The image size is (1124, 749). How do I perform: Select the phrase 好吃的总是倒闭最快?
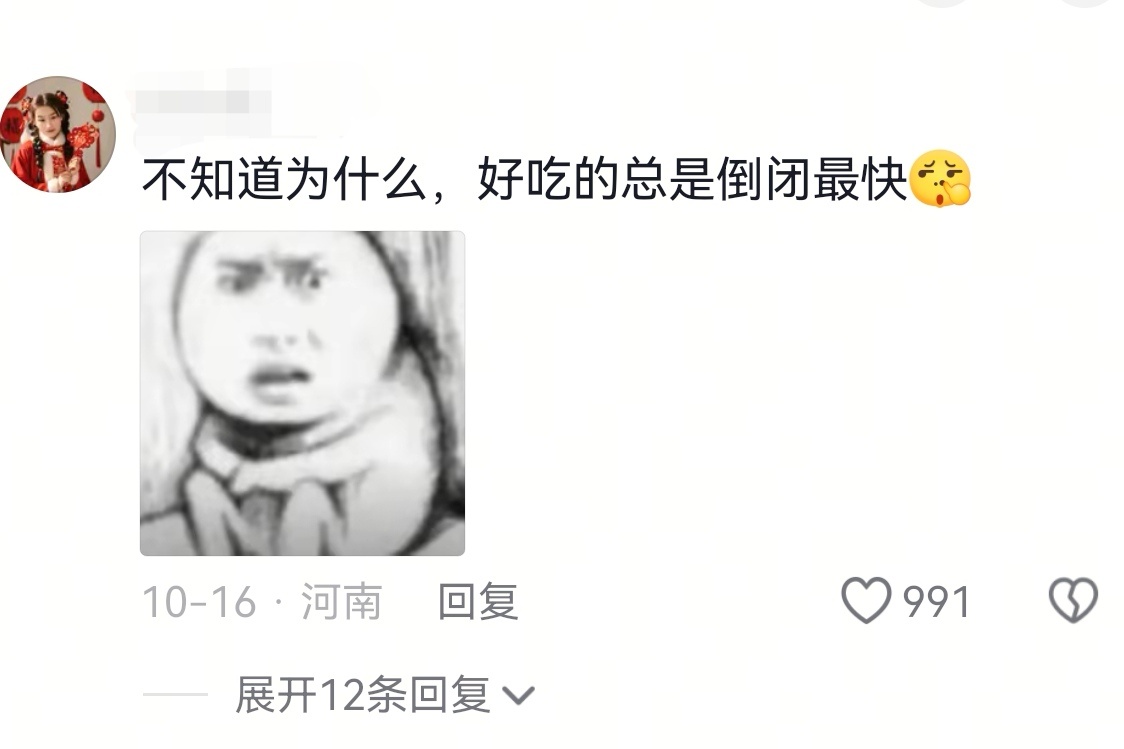(x=692, y=179)
